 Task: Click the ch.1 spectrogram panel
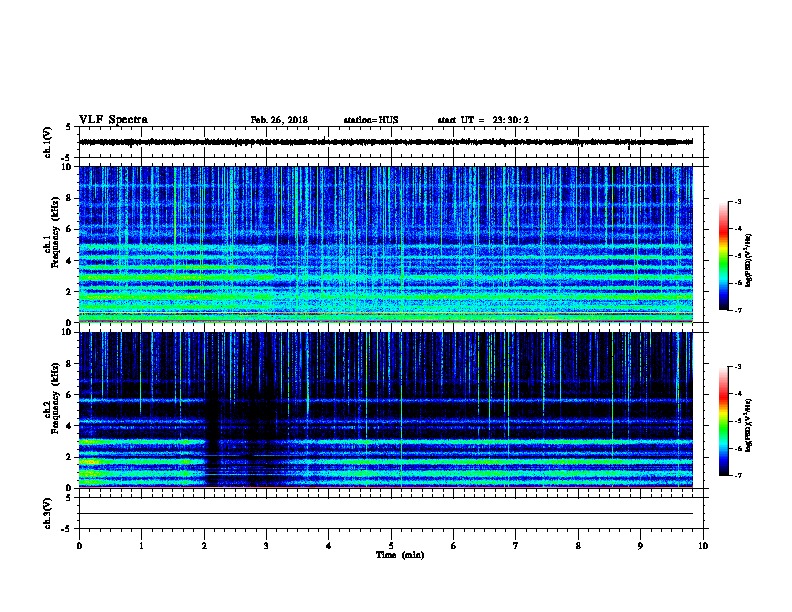point(385,244)
